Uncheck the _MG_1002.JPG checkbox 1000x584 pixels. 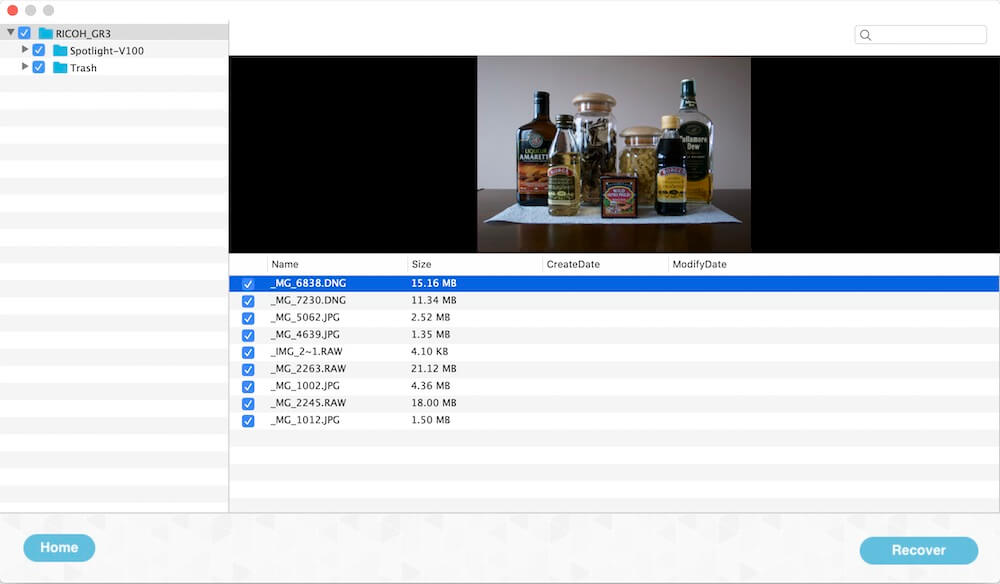coord(248,387)
